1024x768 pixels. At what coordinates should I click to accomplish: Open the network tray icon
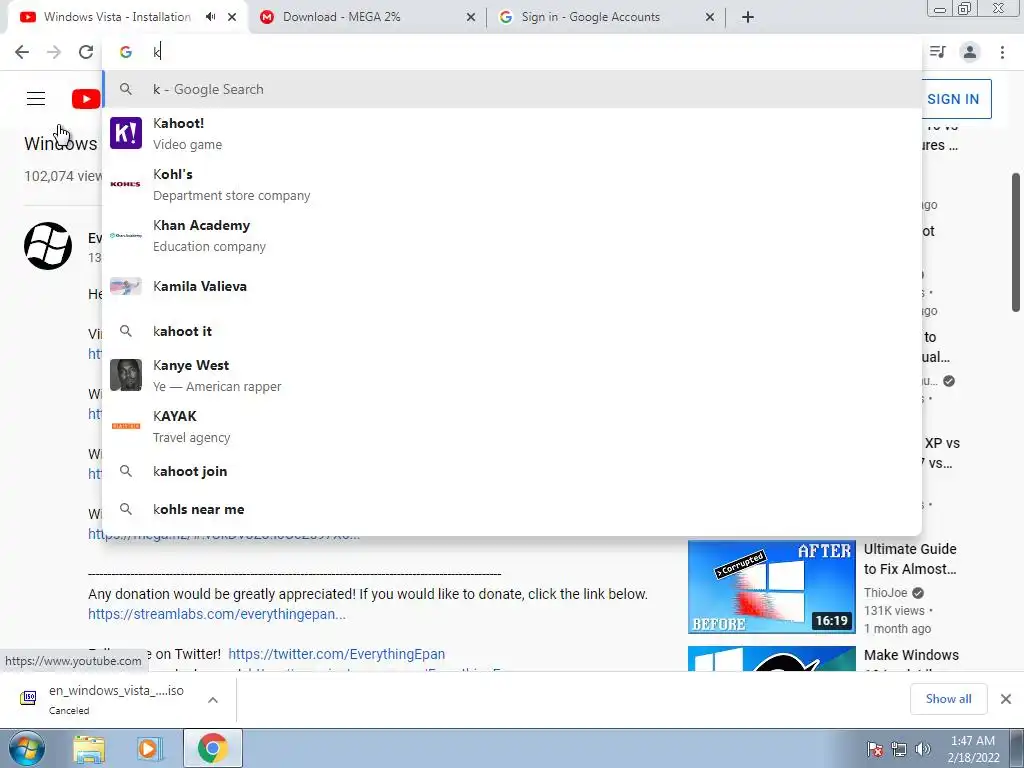(899, 749)
